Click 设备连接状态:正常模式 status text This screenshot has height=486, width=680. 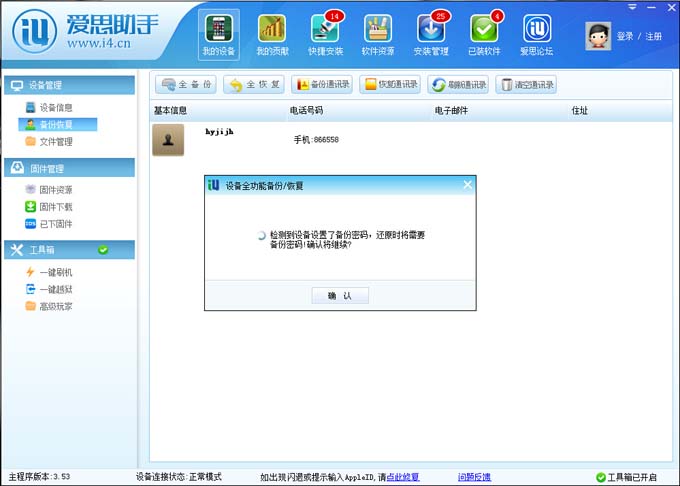(179, 477)
